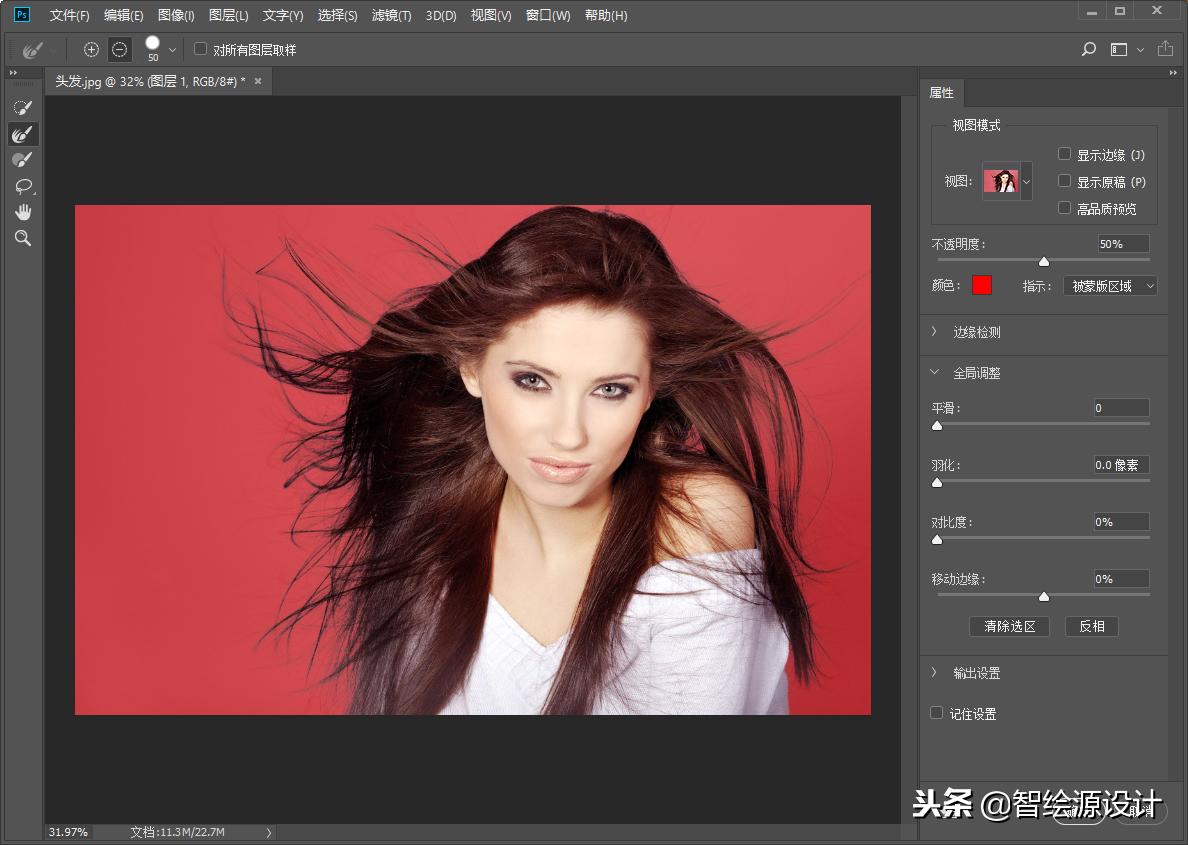Check the 记住设置 checkbox
This screenshot has height=845, width=1188.
(x=937, y=713)
